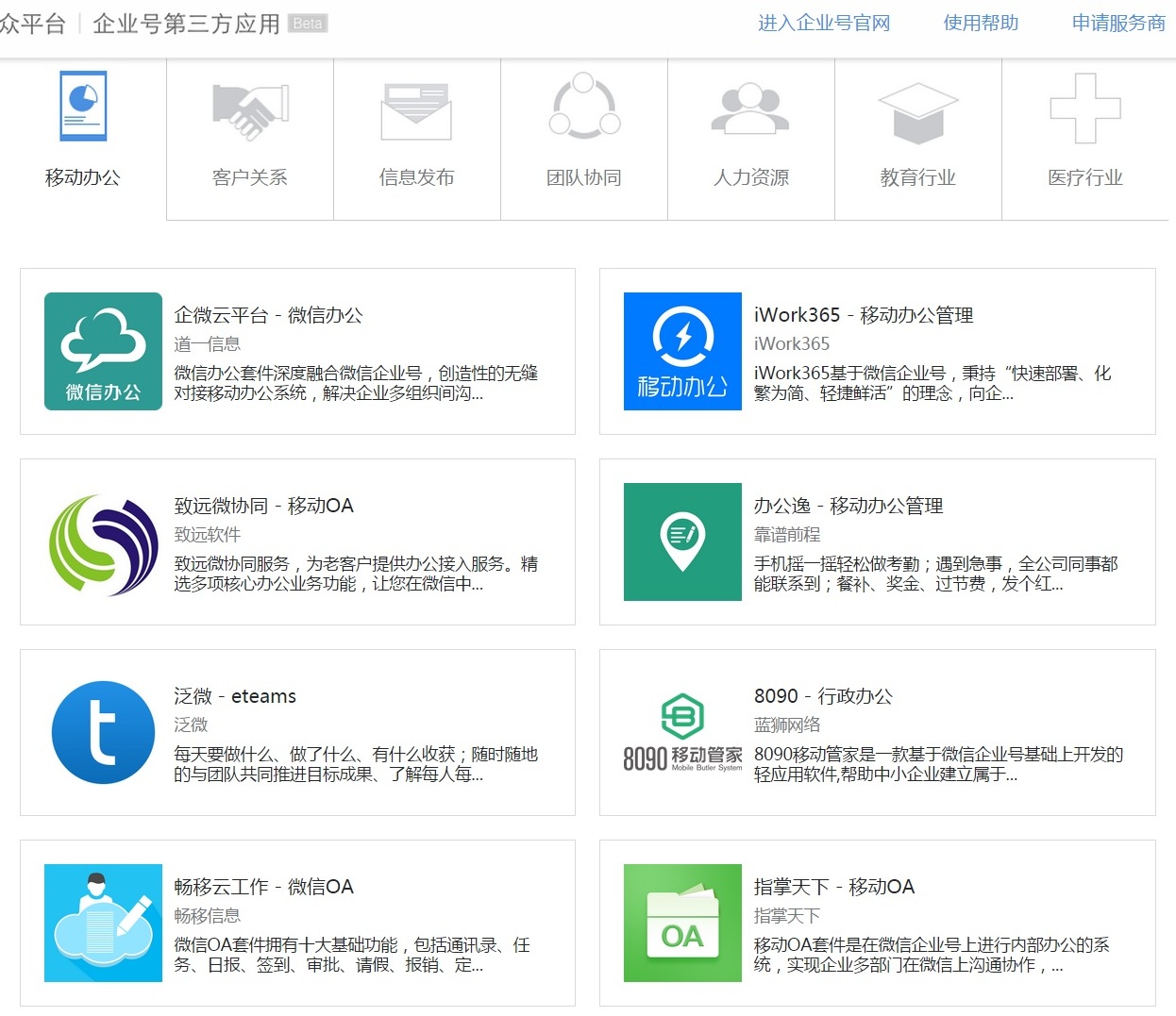
Task: Click the 人力资源 people icon
Action: click(750, 109)
